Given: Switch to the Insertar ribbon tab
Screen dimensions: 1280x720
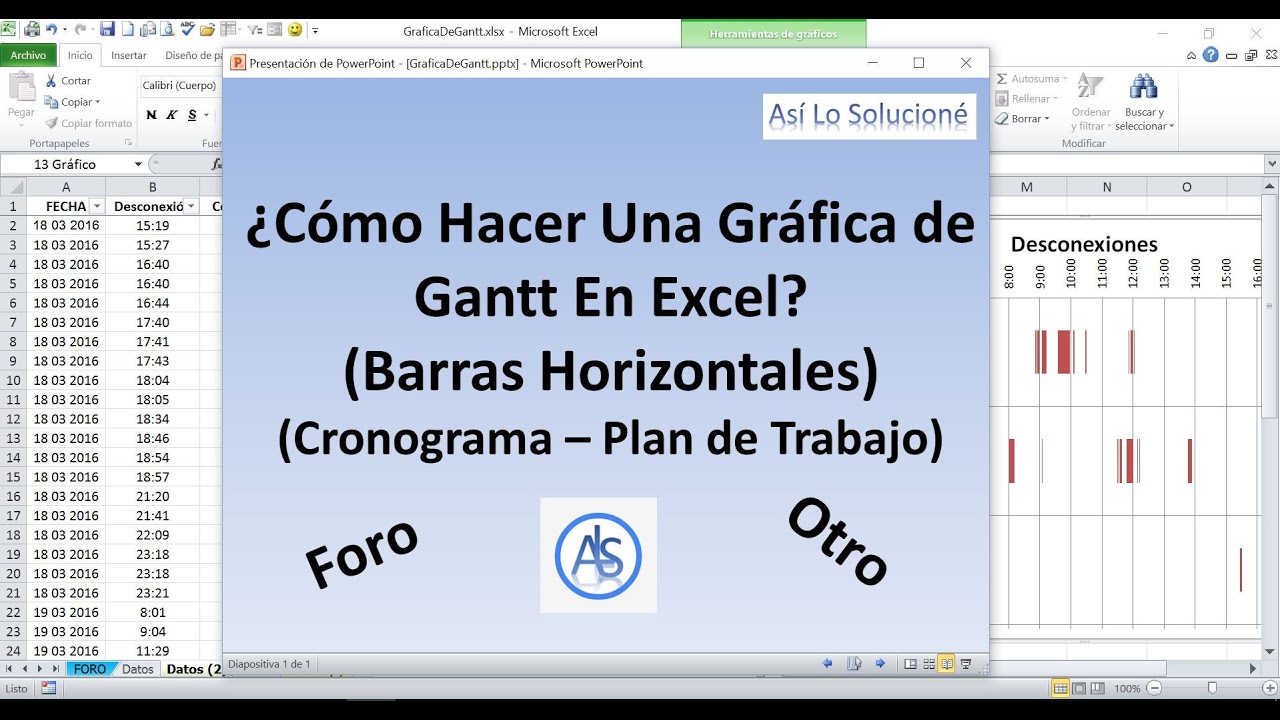Looking at the screenshot, I should 129,56.
